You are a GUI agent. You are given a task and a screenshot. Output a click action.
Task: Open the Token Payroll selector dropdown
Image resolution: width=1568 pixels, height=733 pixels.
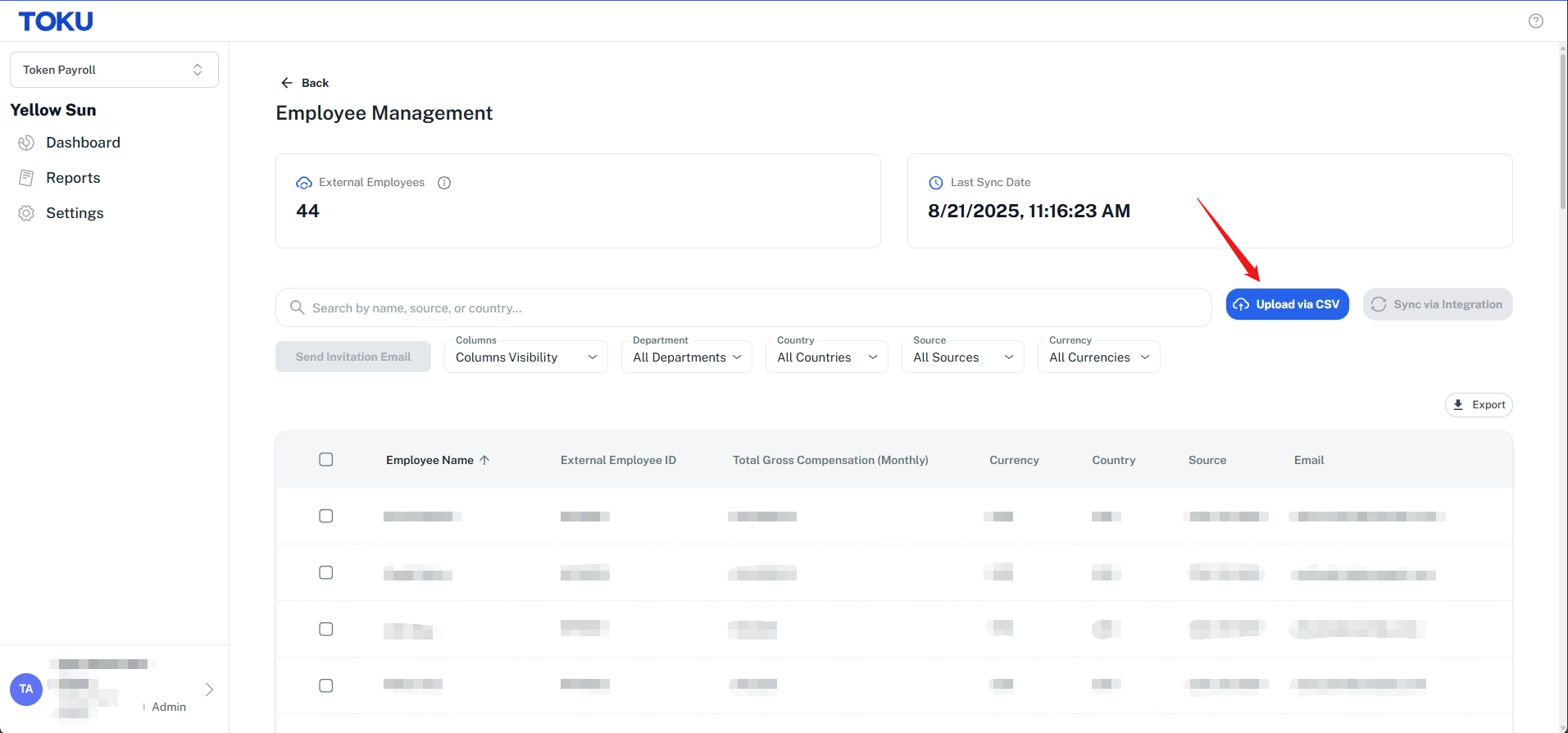click(x=114, y=70)
